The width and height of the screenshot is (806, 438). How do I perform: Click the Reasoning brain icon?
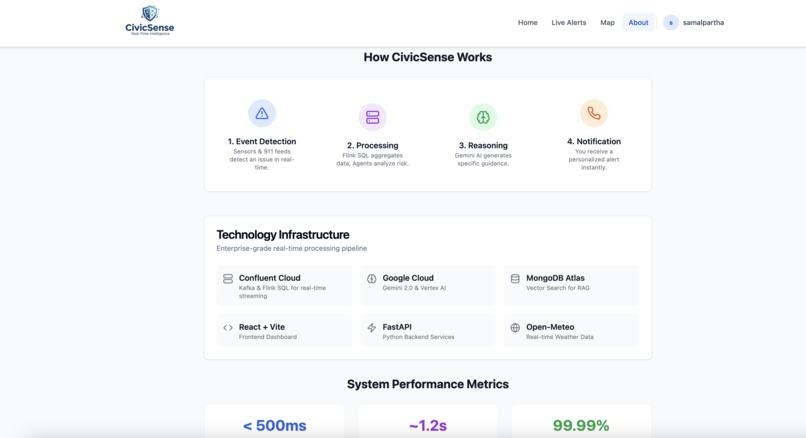[x=483, y=117]
